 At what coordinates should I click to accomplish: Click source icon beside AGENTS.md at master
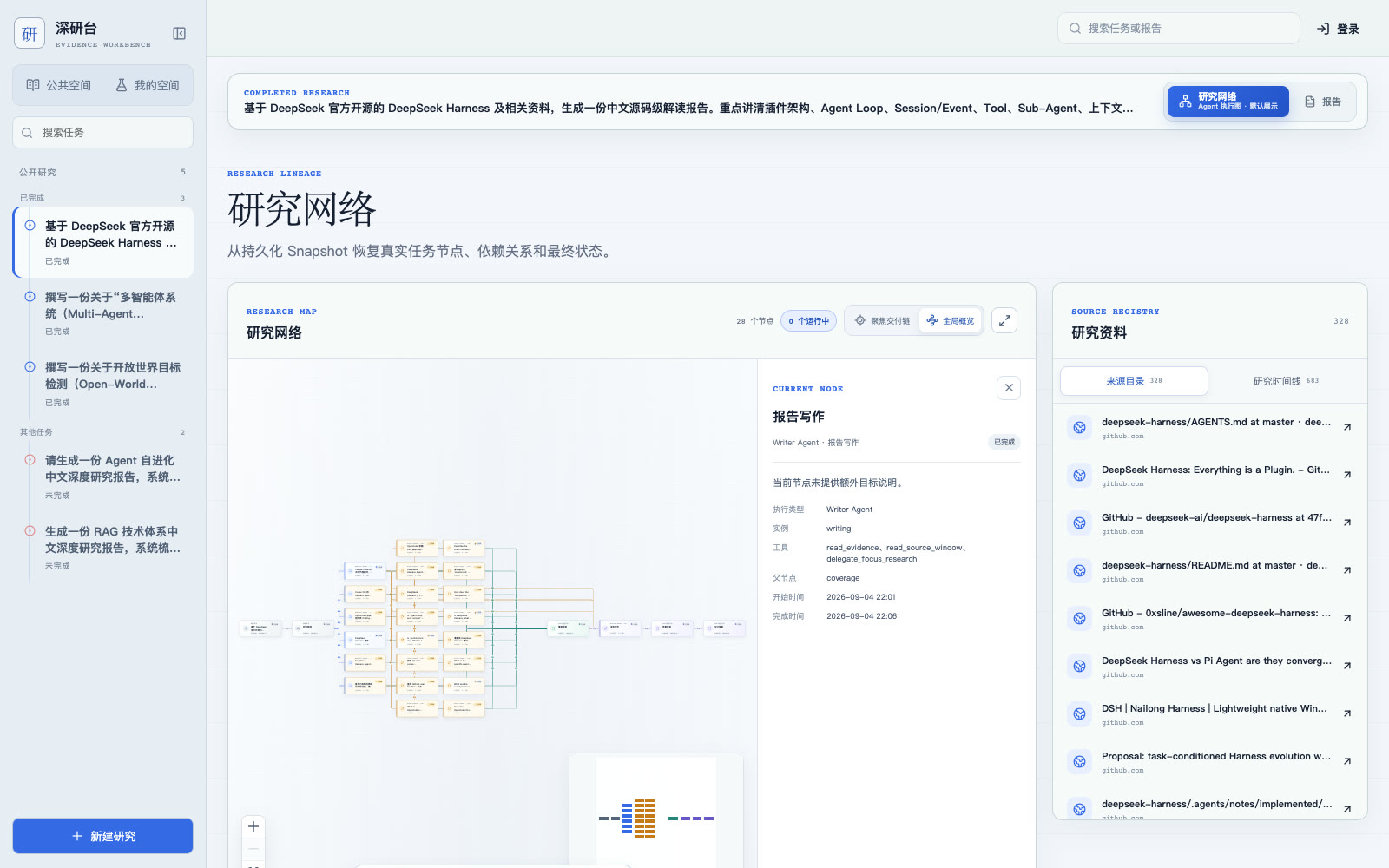click(x=1080, y=427)
